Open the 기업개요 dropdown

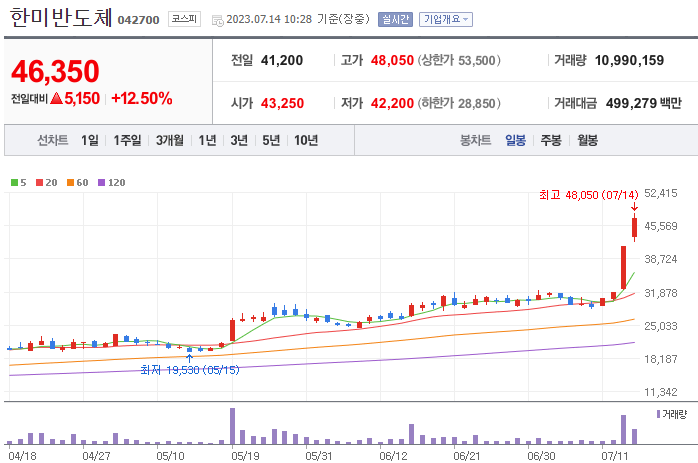click(446, 19)
